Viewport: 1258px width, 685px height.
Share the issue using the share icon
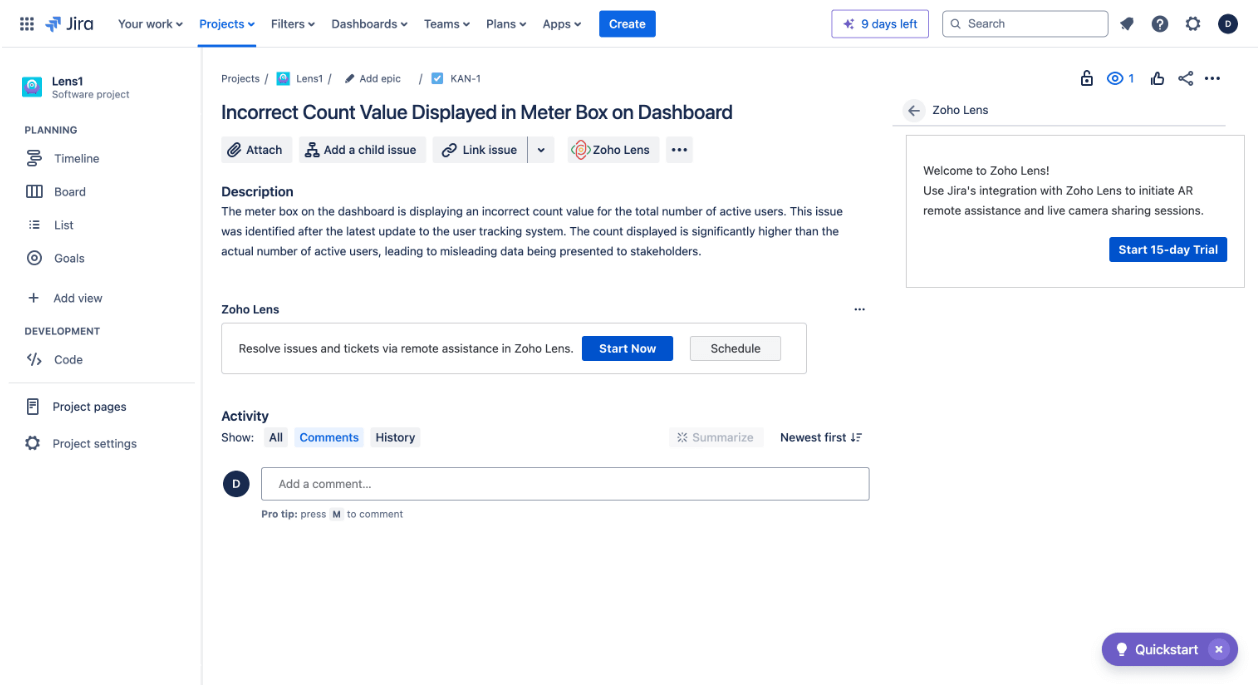tap(1185, 77)
